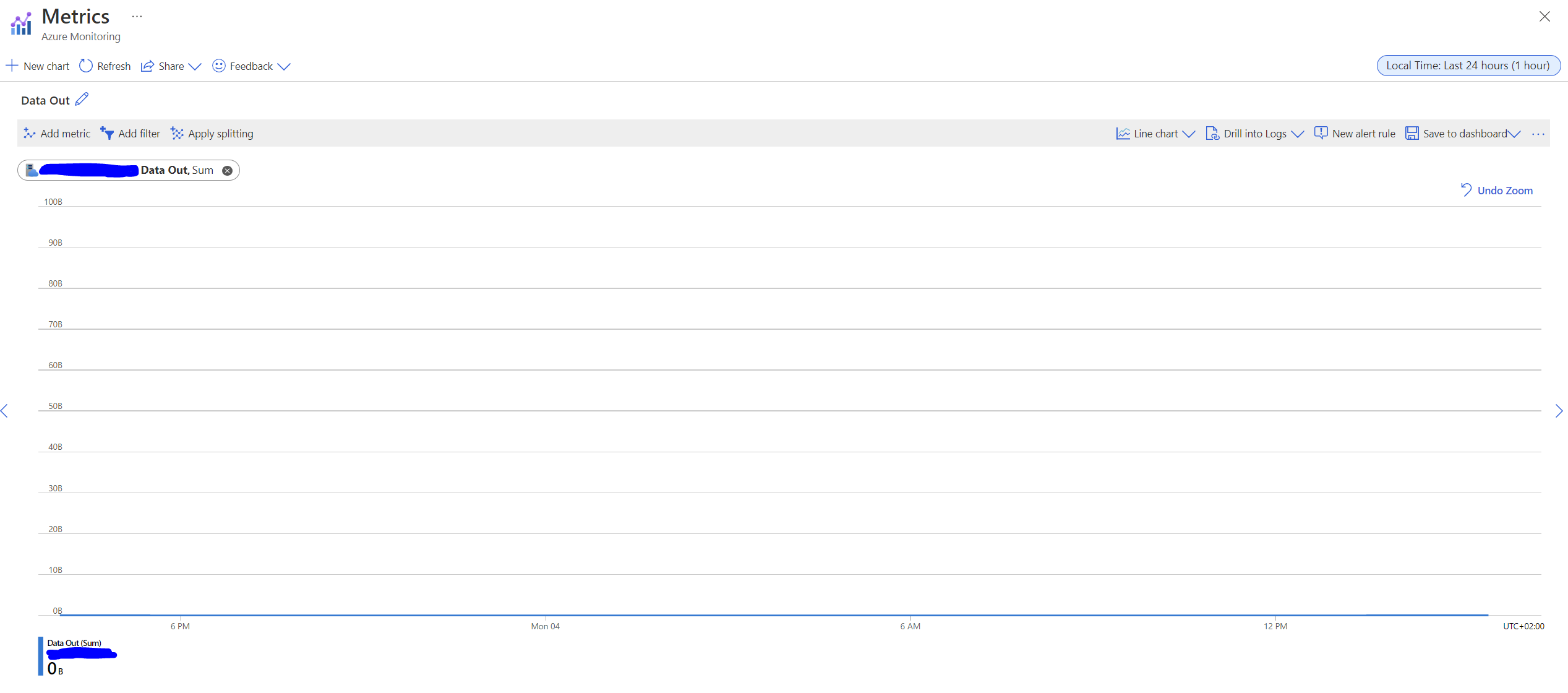Click the Azure Monitoring Metrics logo
Image resolution: width=1568 pixels, height=693 pixels.
pyautogui.click(x=20, y=23)
